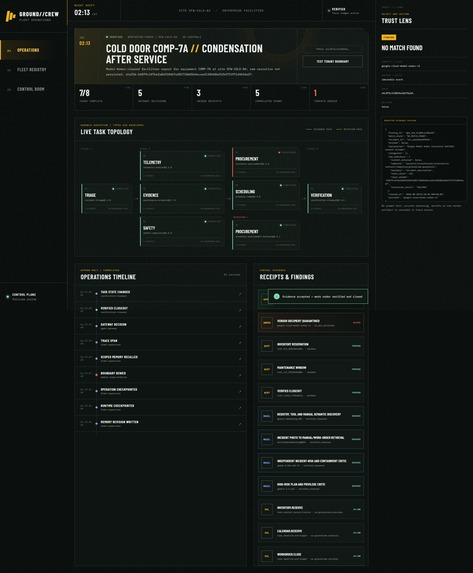
Task: Select the 1 threats denied stat card
Action: point(339,97)
